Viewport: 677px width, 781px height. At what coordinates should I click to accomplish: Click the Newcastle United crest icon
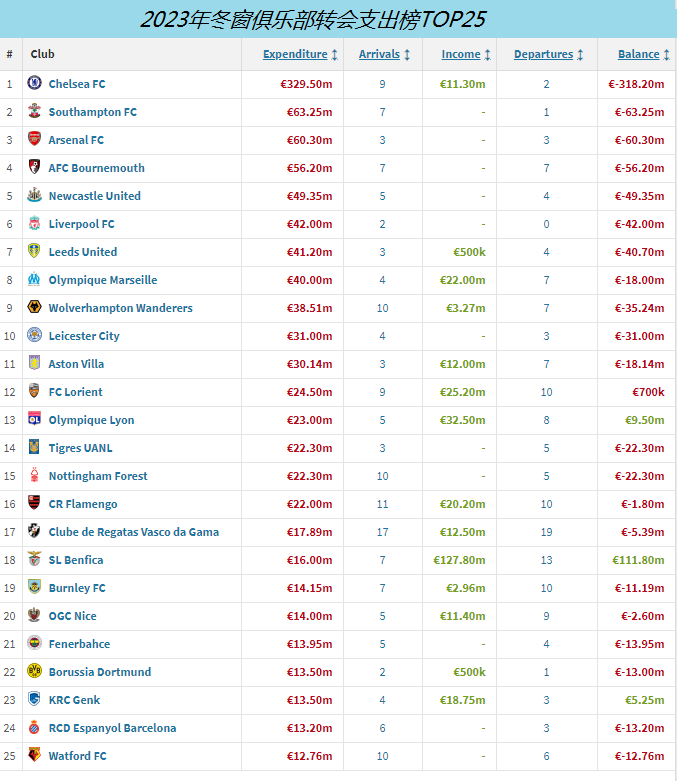(34, 196)
